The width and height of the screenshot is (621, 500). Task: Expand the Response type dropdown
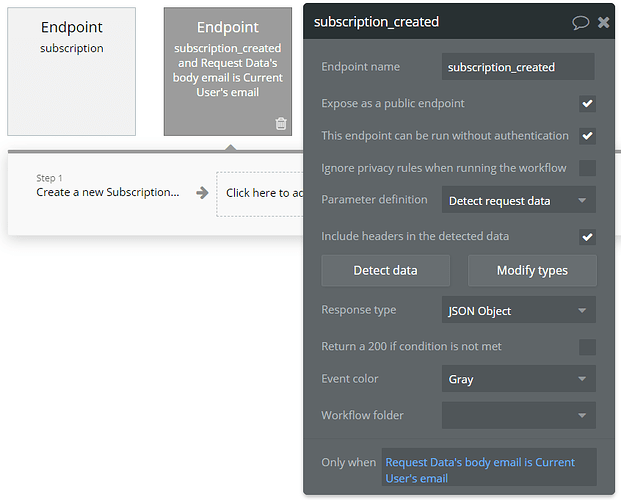point(518,311)
